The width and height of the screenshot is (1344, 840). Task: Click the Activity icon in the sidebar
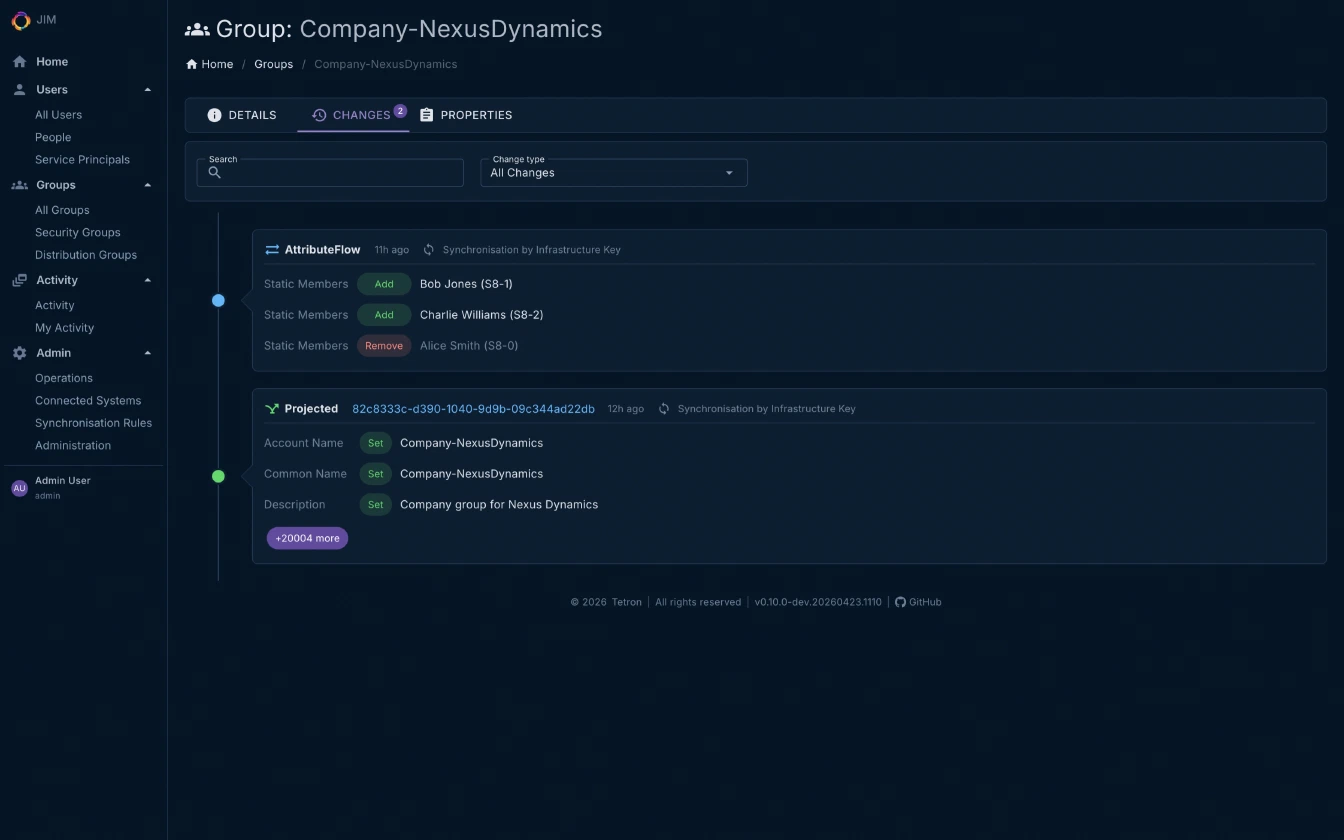(x=18, y=280)
